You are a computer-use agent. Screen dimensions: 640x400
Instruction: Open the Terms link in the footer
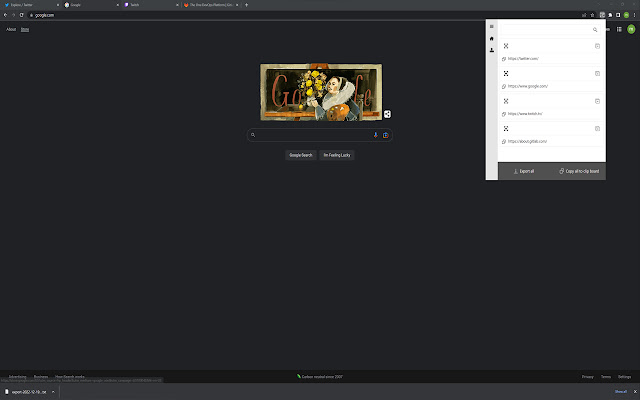[606, 377]
